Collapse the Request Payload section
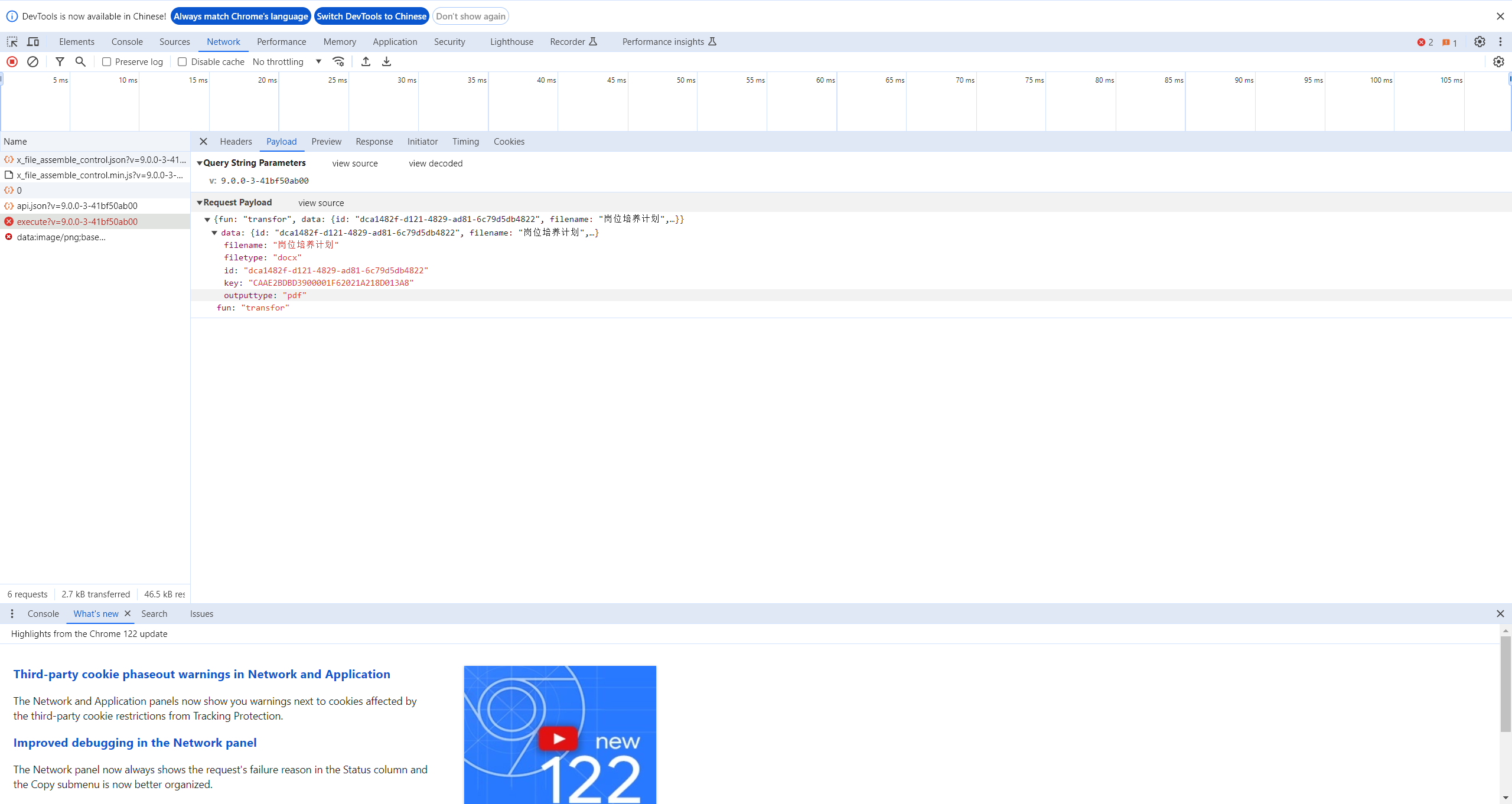 tap(200, 202)
